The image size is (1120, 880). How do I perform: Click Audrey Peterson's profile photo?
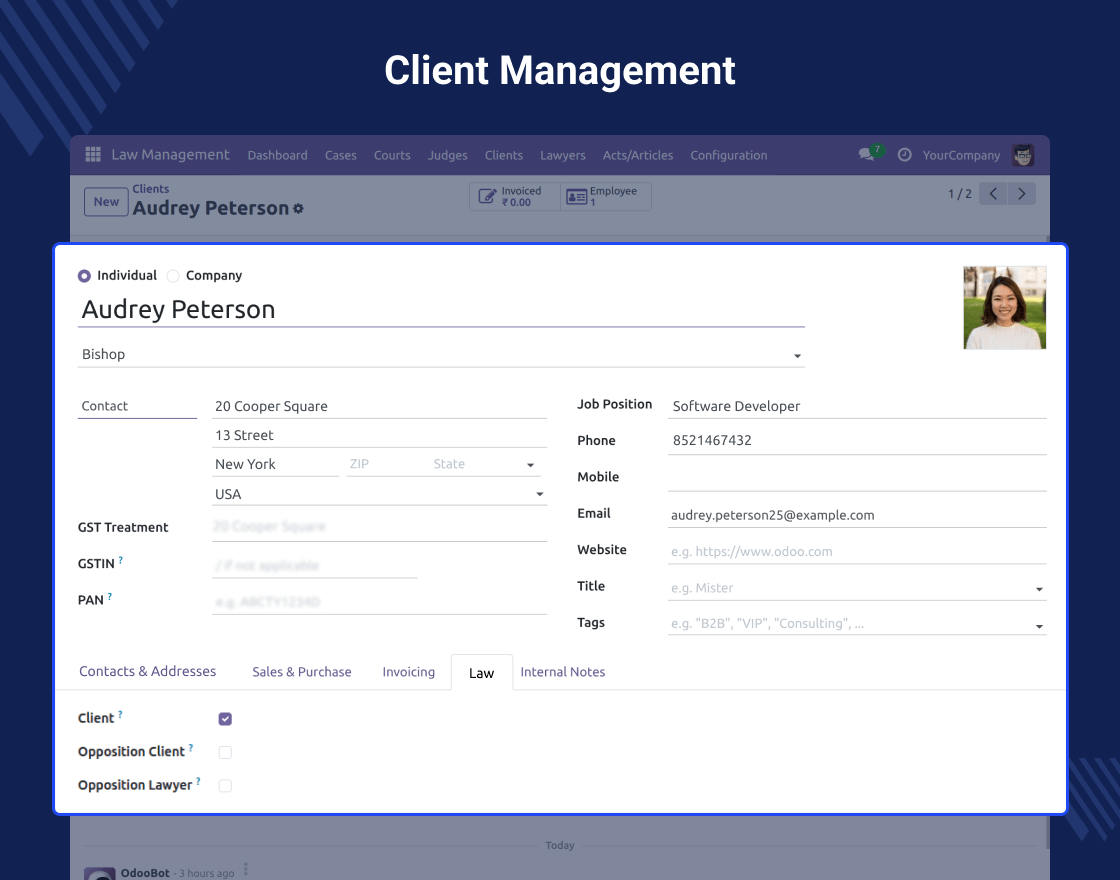point(1005,308)
